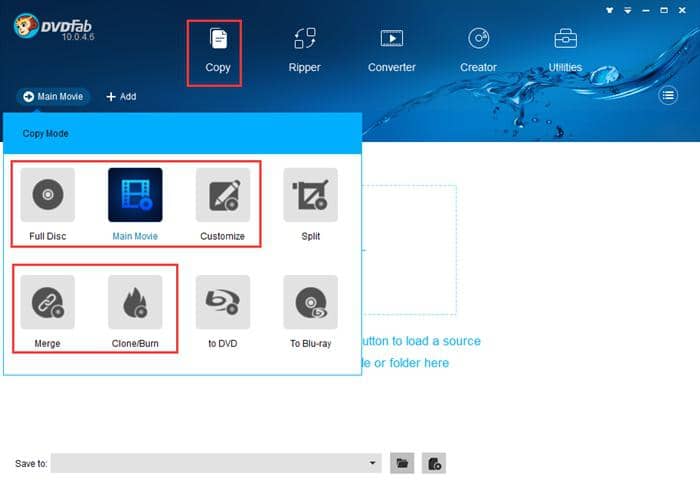Select the ISO image output icon

(x=434, y=463)
